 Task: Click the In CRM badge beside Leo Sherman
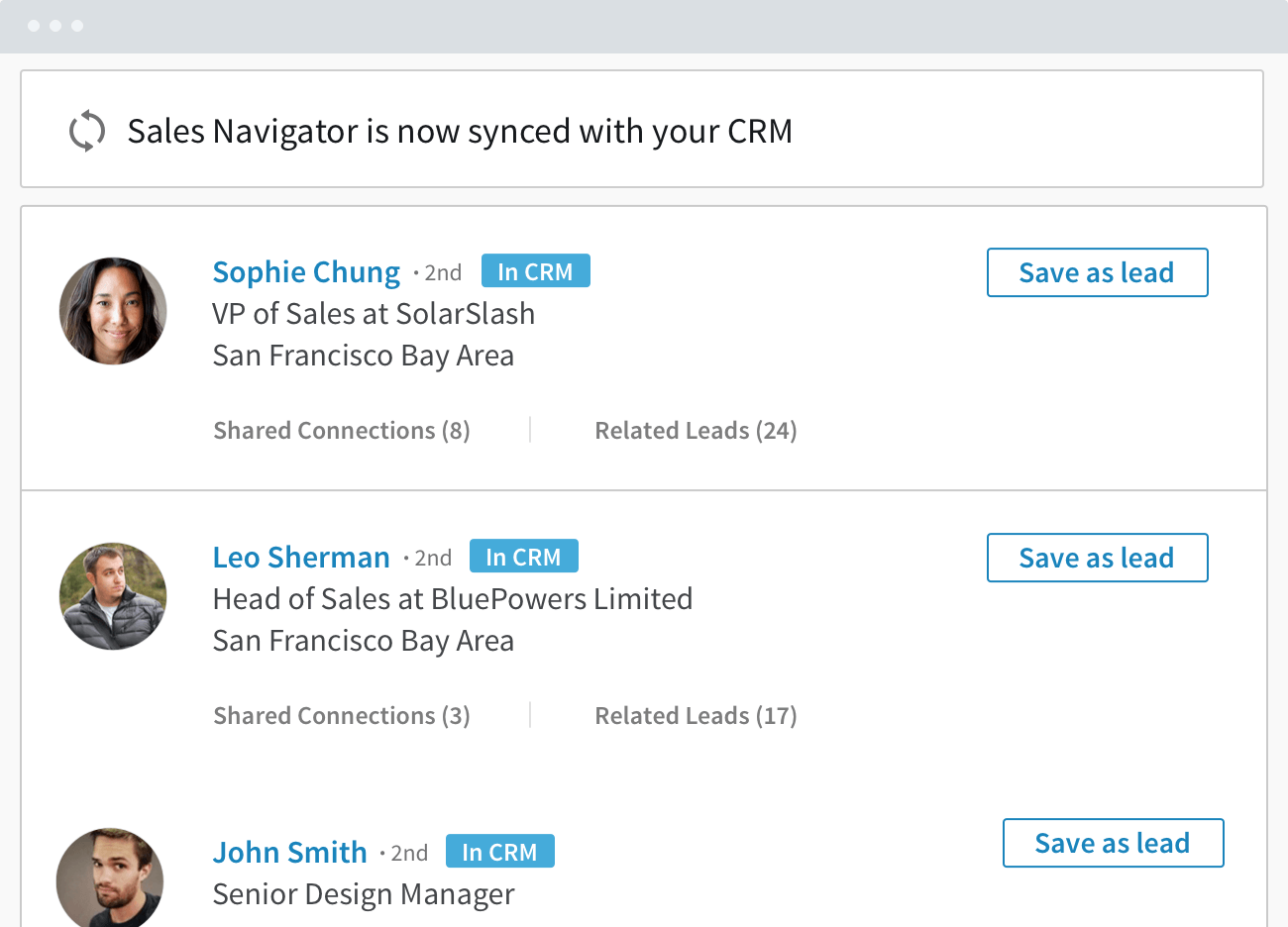[x=523, y=557]
